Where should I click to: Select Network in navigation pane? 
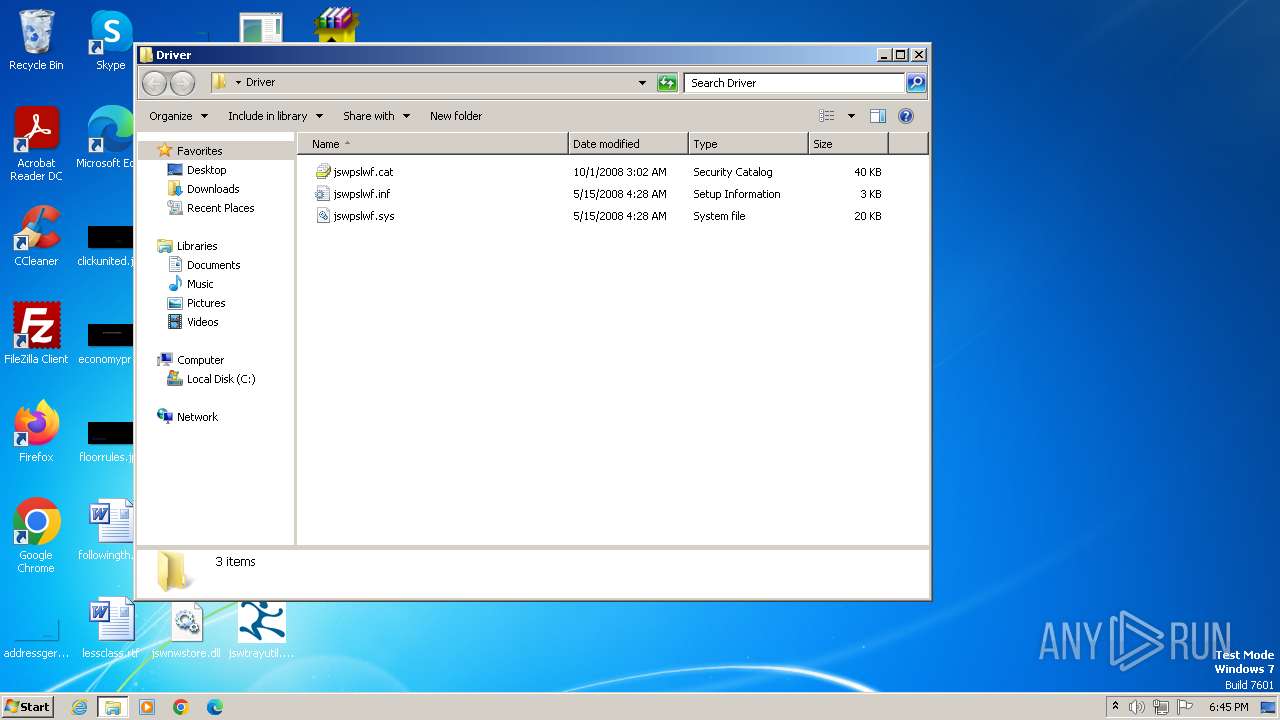pos(197,417)
